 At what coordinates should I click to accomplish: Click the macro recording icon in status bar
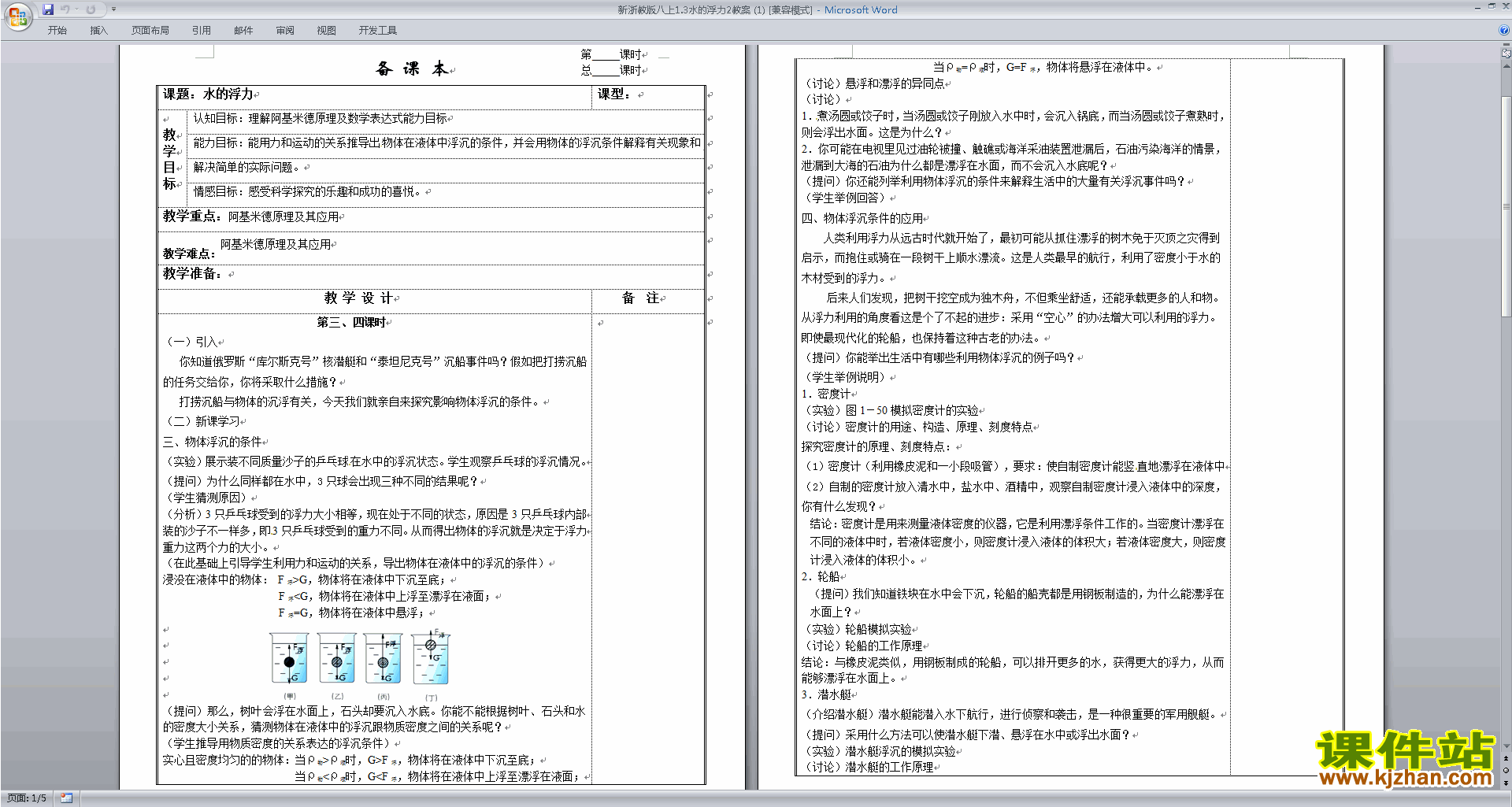[x=66, y=798]
